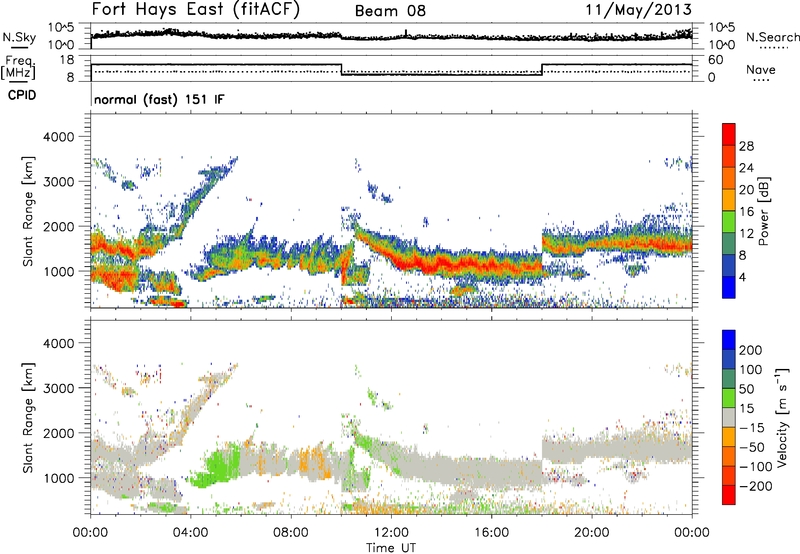This screenshot has width=800, height=554.
Task: Click the frequency step-down at 10:00 UT
Action: tap(341, 69)
